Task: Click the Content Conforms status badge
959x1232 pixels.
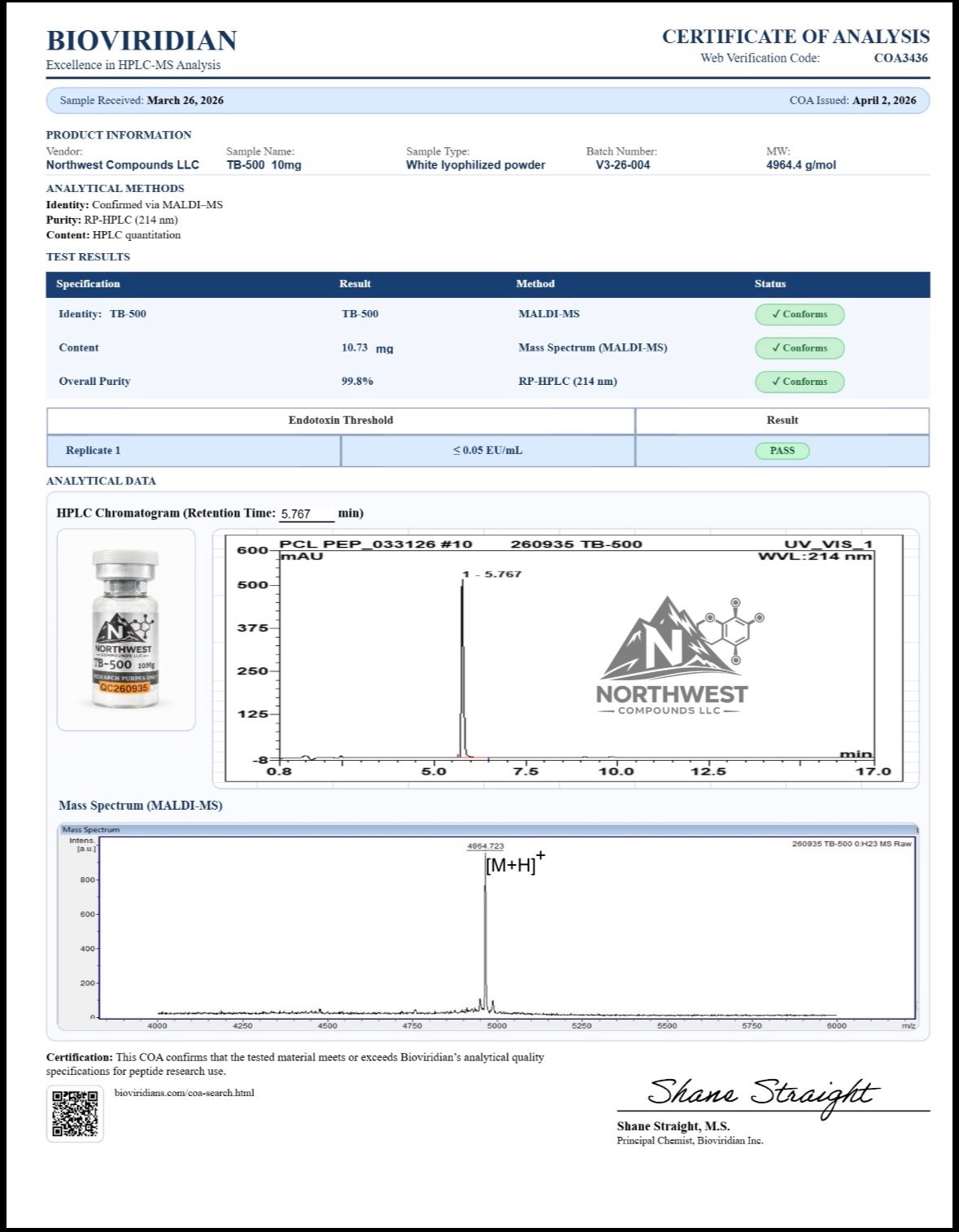Action: [799, 348]
